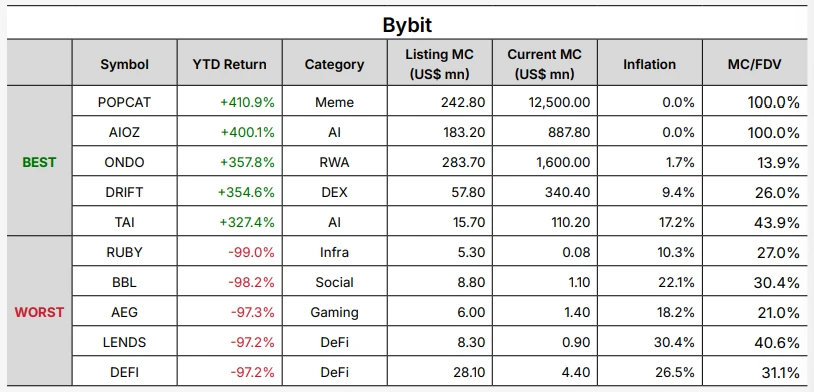814x392 pixels.
Task: Click the Symbol column header
Action: [x=125, y=63]
